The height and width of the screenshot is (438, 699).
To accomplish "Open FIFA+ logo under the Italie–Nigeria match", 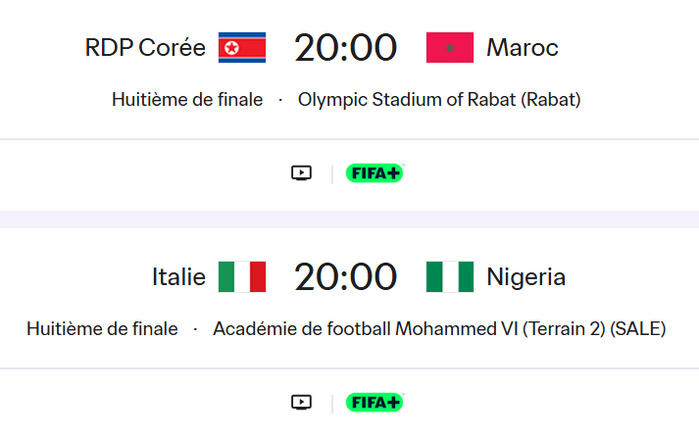I will [x=374, y=402].
